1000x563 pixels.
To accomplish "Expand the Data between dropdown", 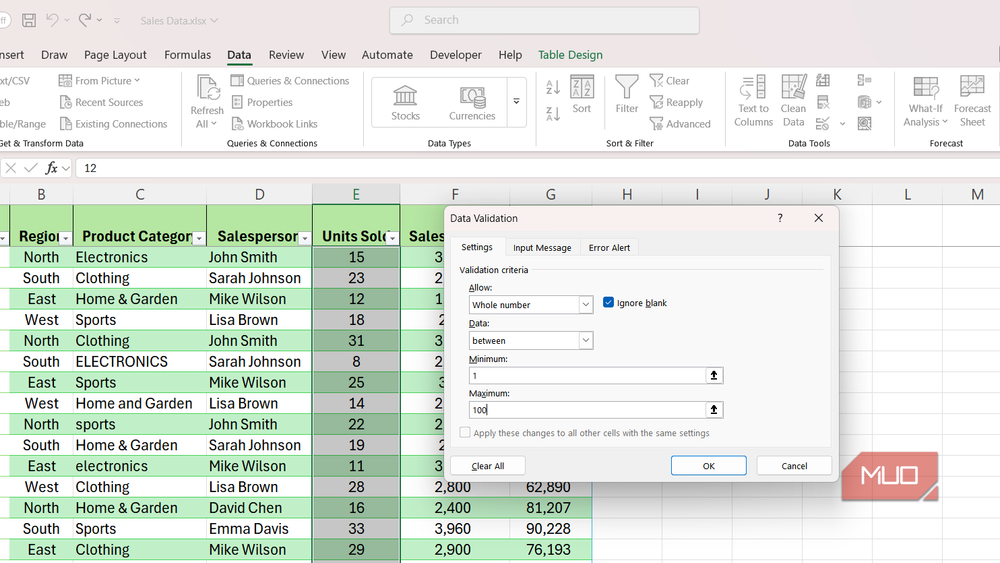I will pos(585,340).
